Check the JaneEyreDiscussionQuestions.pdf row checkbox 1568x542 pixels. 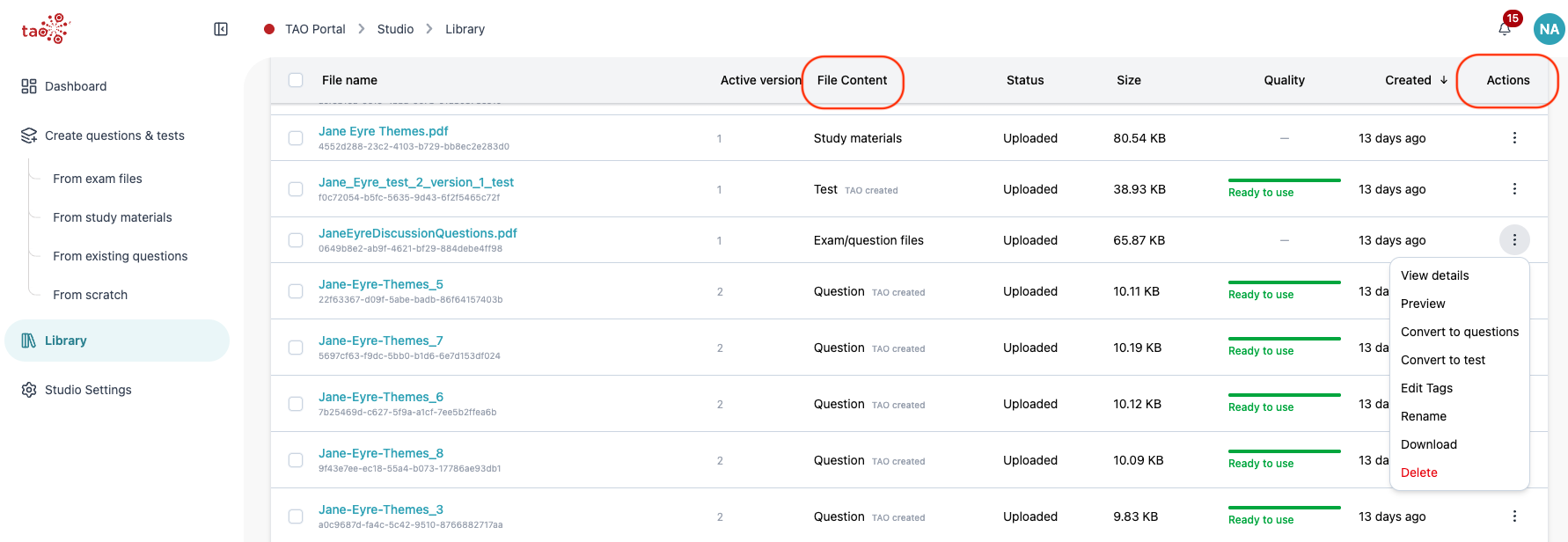click(296, 240)
